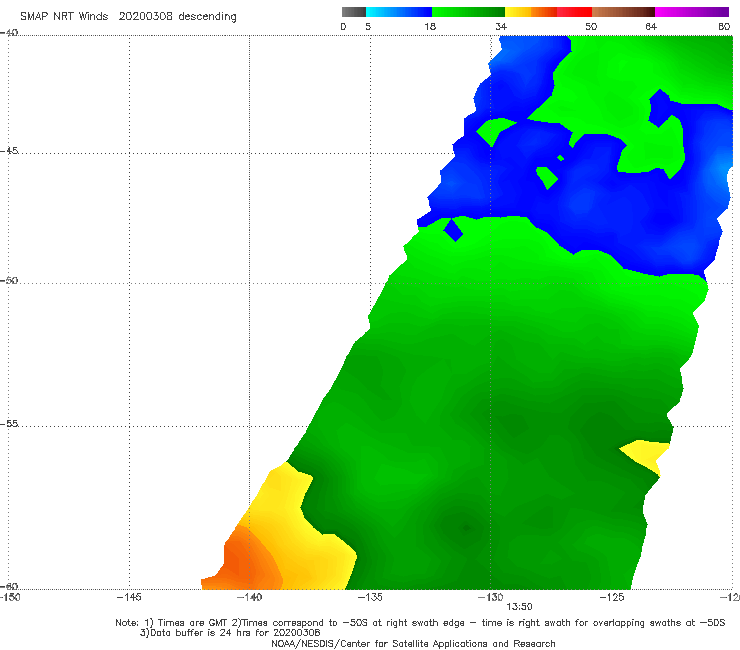Click the '50' label under the color scale
The image size is (740, 650).
591,27
